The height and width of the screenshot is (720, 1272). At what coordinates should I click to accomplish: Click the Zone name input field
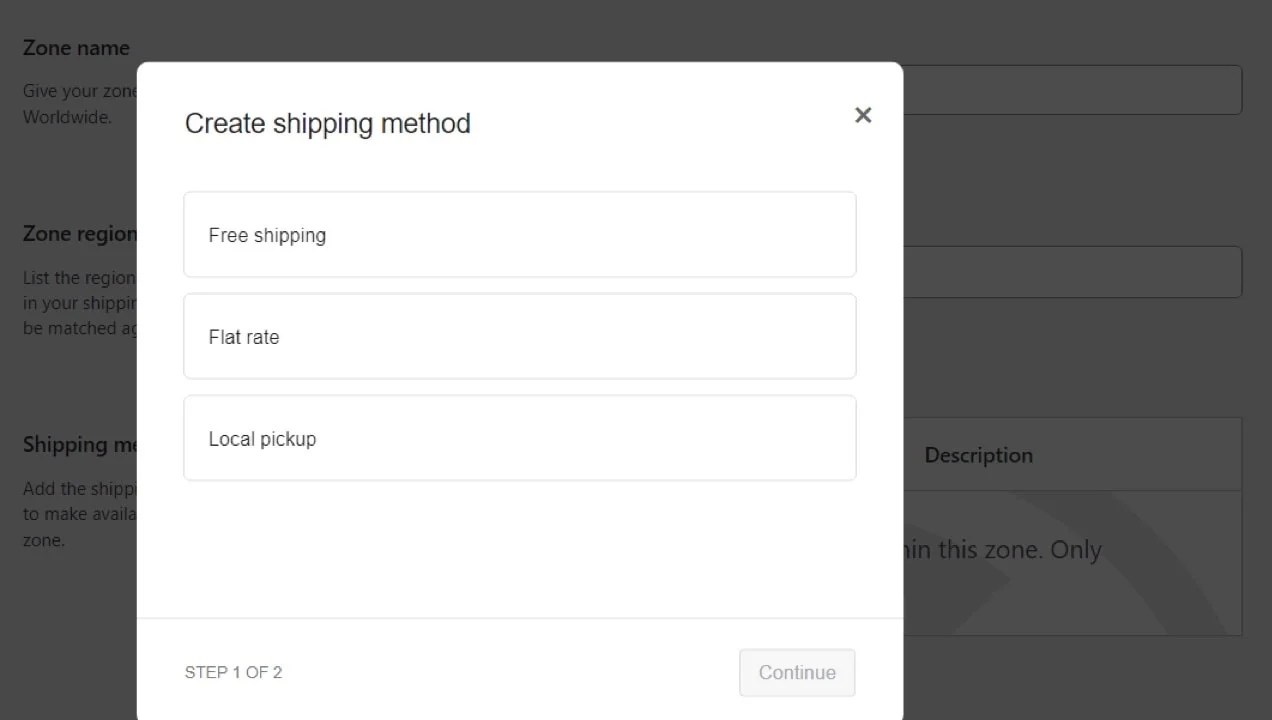tap(1071, 90)
